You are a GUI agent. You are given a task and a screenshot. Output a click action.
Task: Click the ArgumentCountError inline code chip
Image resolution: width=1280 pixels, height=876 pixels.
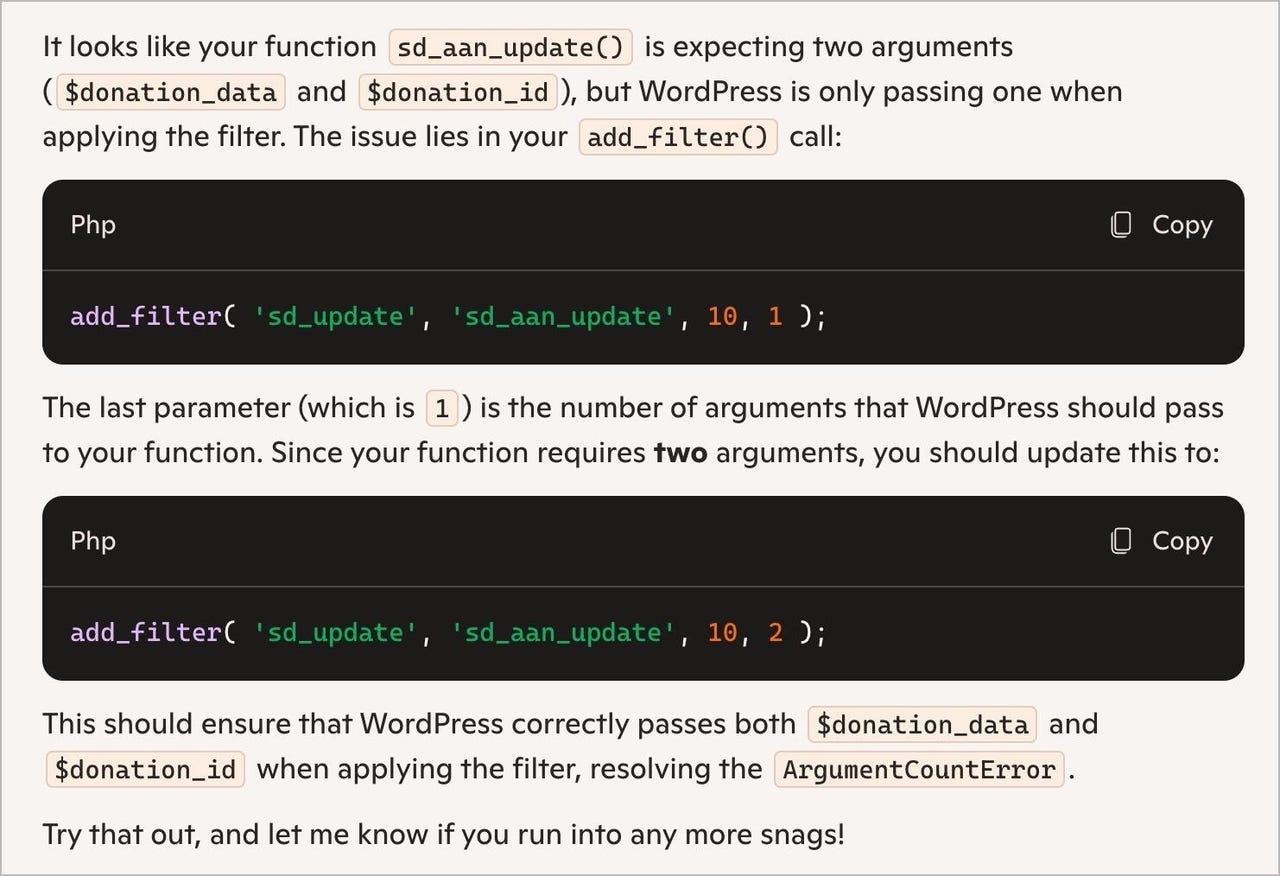coord(918,770)
